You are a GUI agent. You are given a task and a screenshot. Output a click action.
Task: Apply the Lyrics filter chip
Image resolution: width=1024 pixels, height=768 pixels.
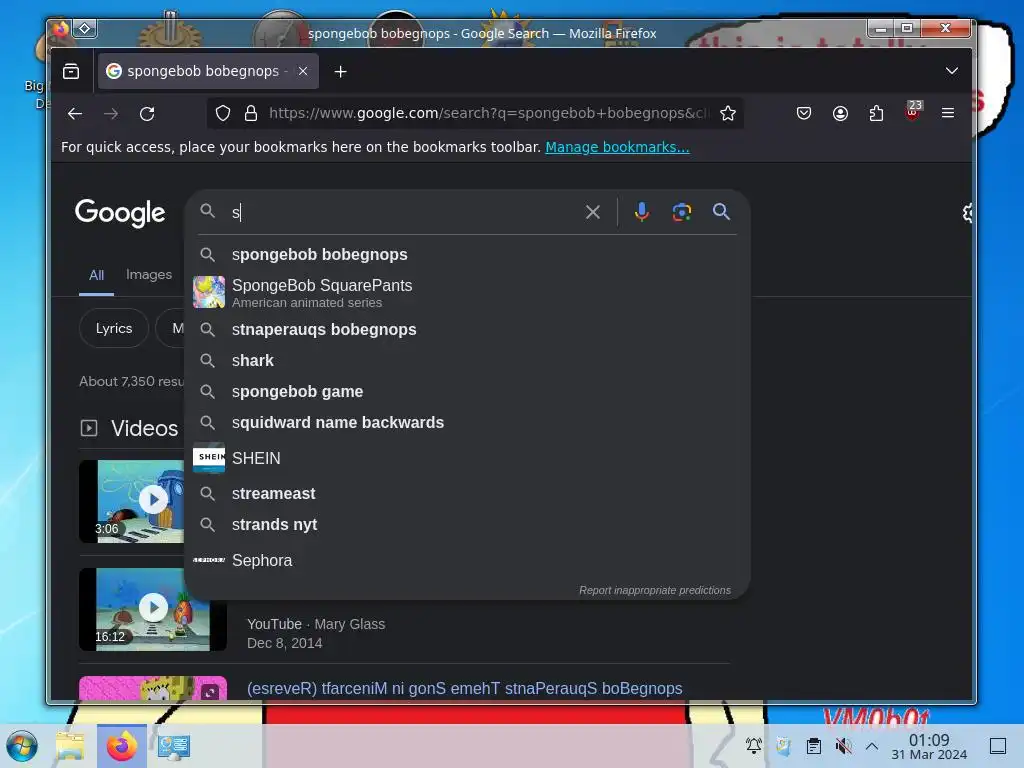[x=114, y=328]
